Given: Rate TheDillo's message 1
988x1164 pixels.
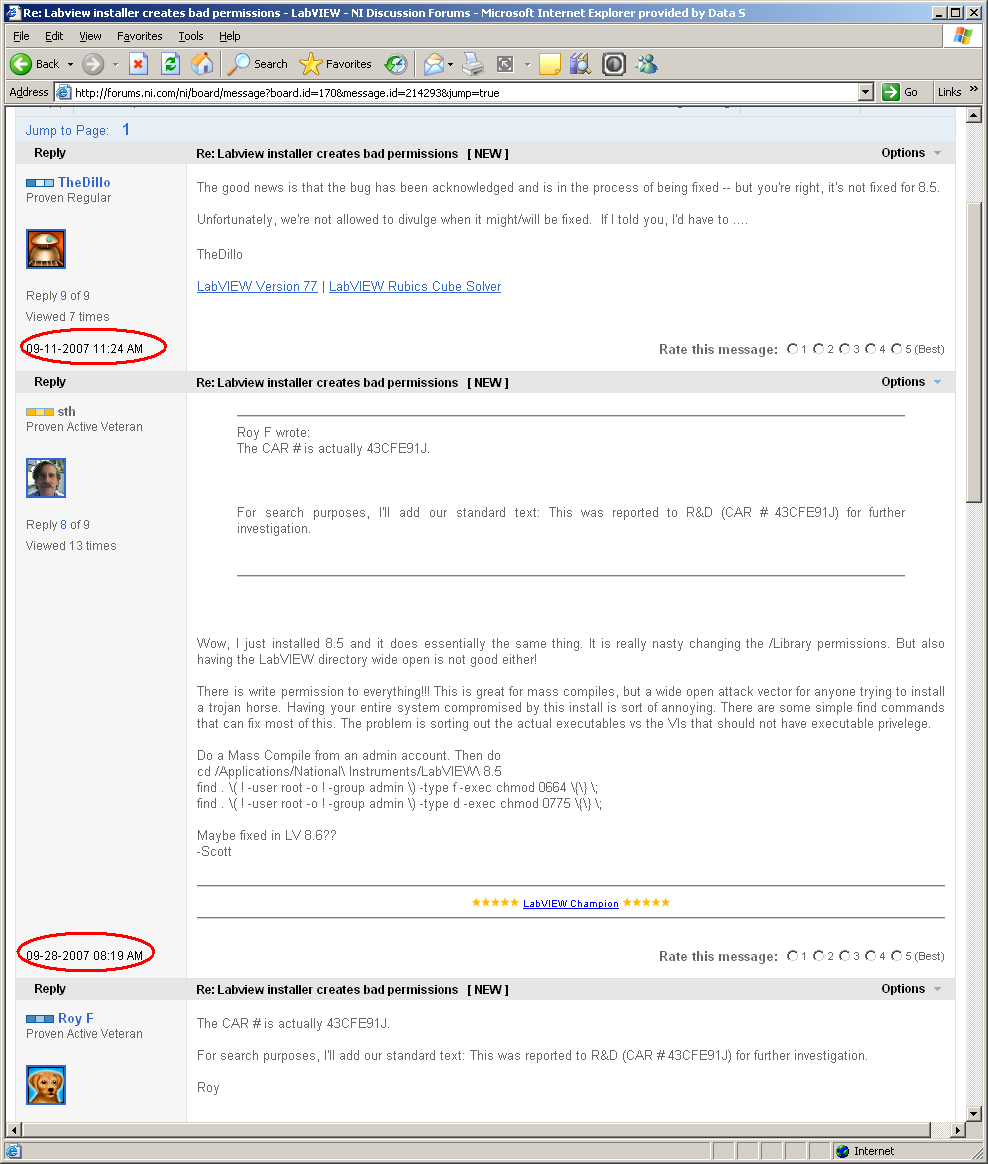Looking at the screenshot, I should coord(793,349).
